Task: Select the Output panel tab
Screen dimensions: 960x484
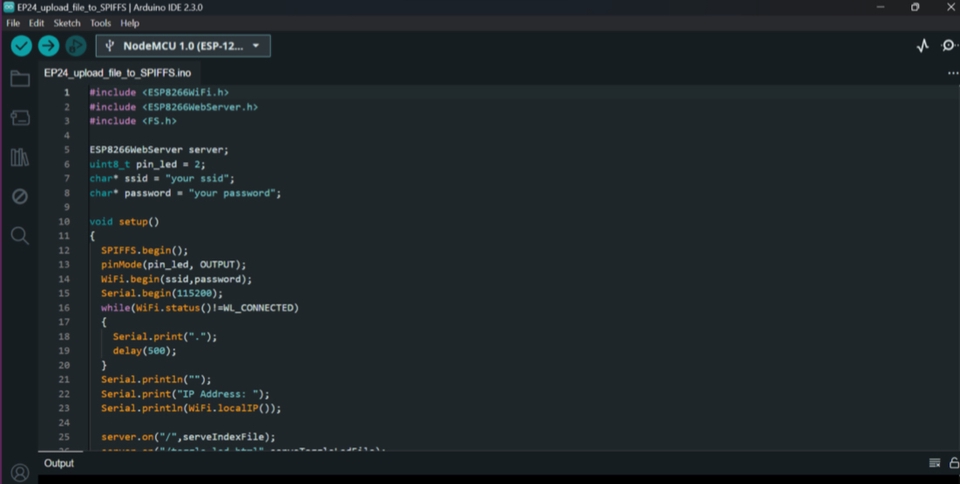Action: point(59,463)
